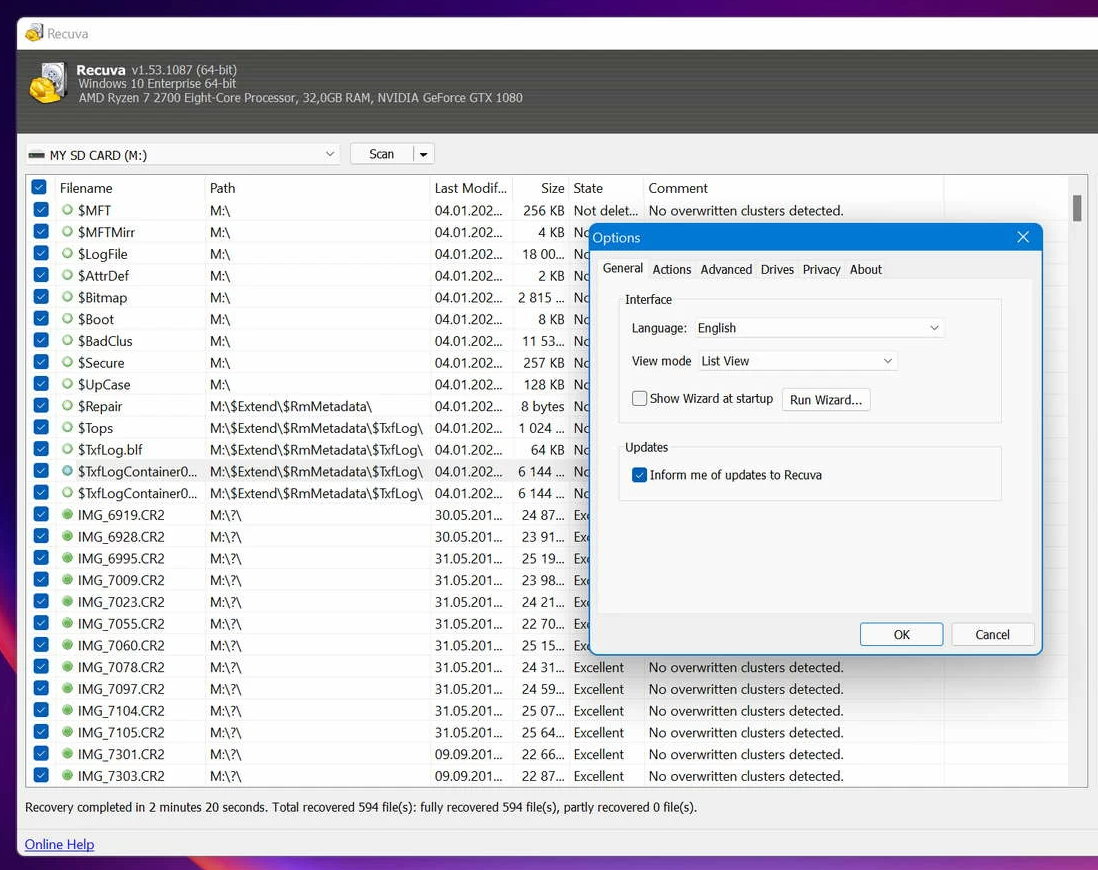
Task: Click the state icon for $UpCase
Action: point(67,383)
